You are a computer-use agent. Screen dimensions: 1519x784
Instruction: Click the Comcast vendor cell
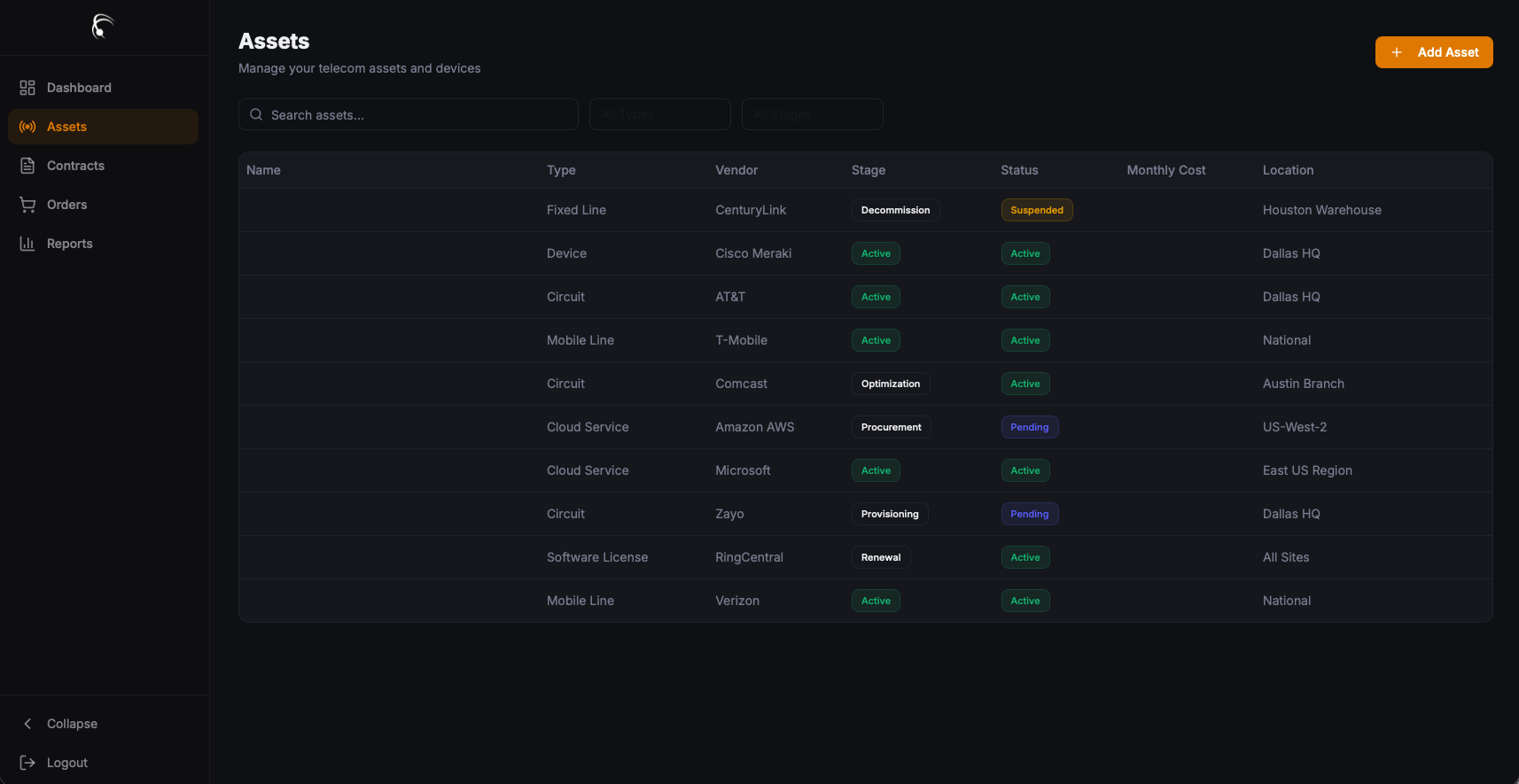click(741, 384)
